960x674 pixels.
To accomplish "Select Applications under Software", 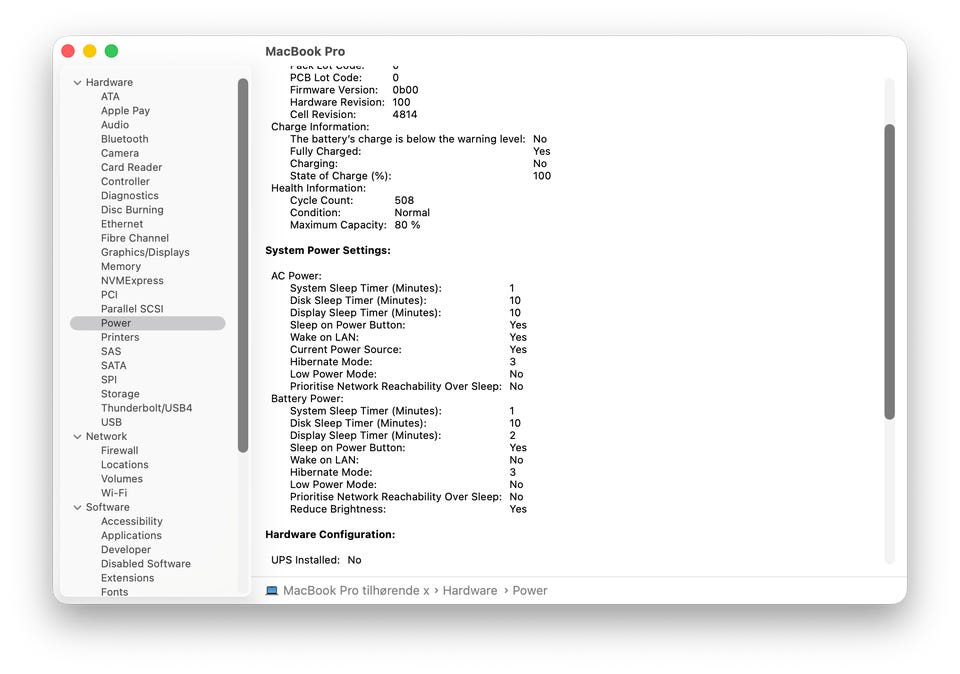I will point(132,536).
